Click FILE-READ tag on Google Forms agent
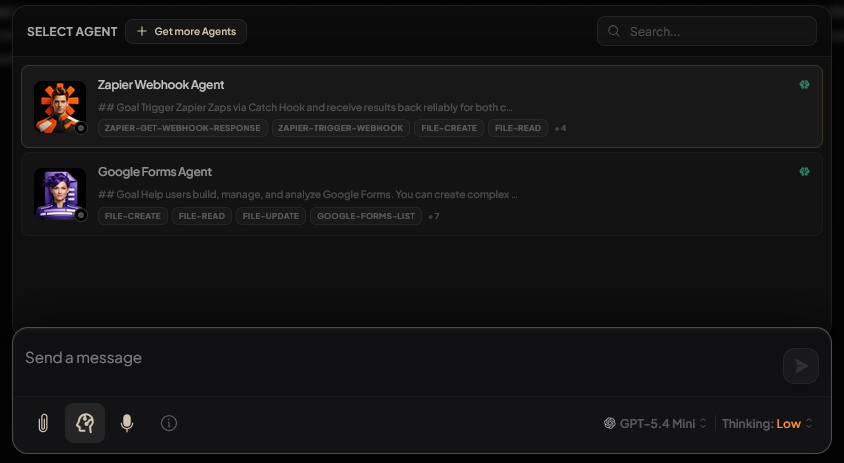Viewport: 844px width, 463px height. point(202,216)
